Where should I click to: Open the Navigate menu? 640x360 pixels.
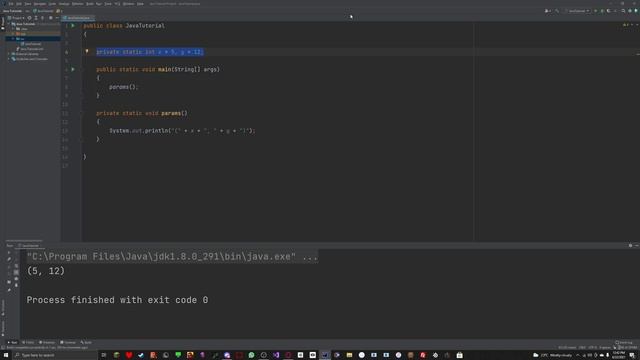point(40,4)
